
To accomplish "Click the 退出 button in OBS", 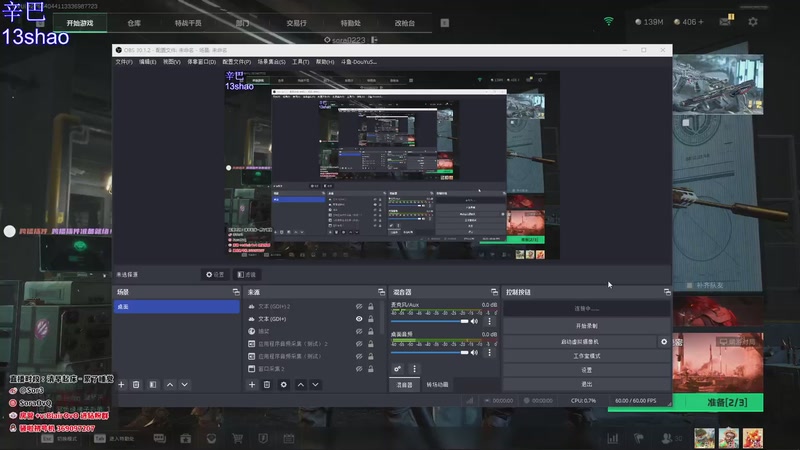I will (x=587, y=384).
